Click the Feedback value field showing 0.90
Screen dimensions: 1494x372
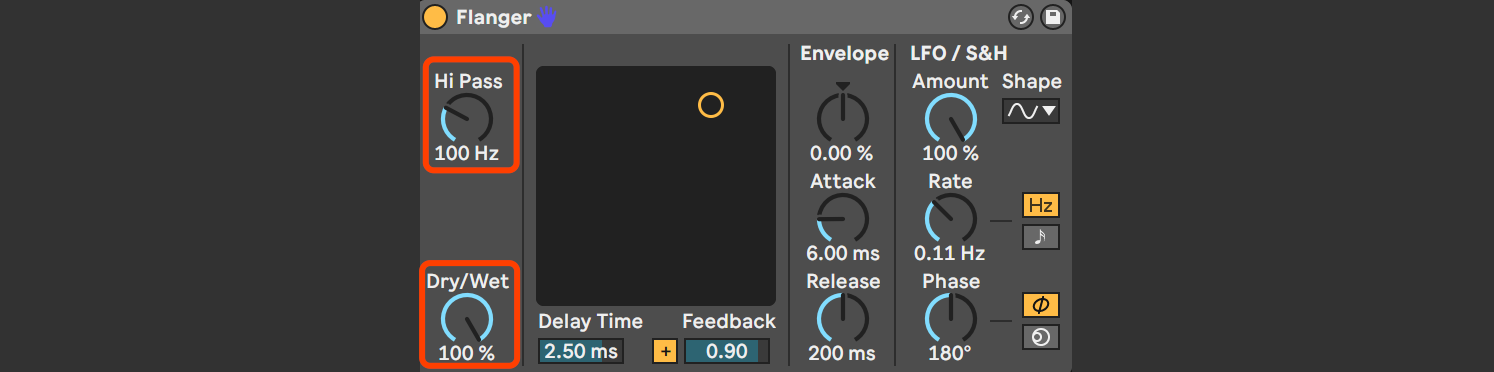pyautogui.click(x=727, y=351)
